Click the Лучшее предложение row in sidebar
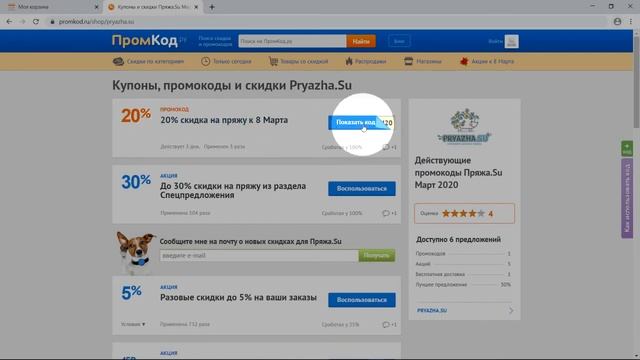 click(x=463, y=284)
